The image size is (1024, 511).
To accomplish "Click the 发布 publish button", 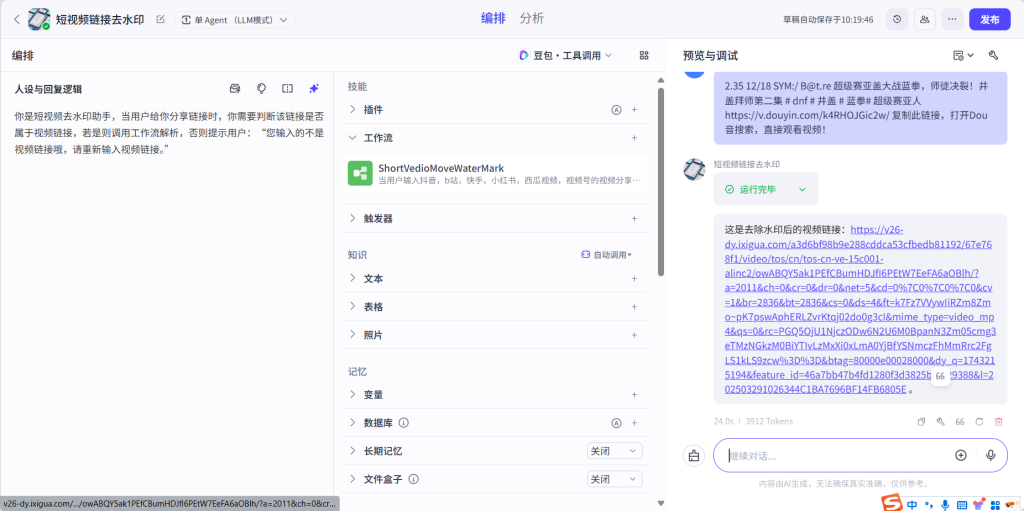I will coord(989,20).
